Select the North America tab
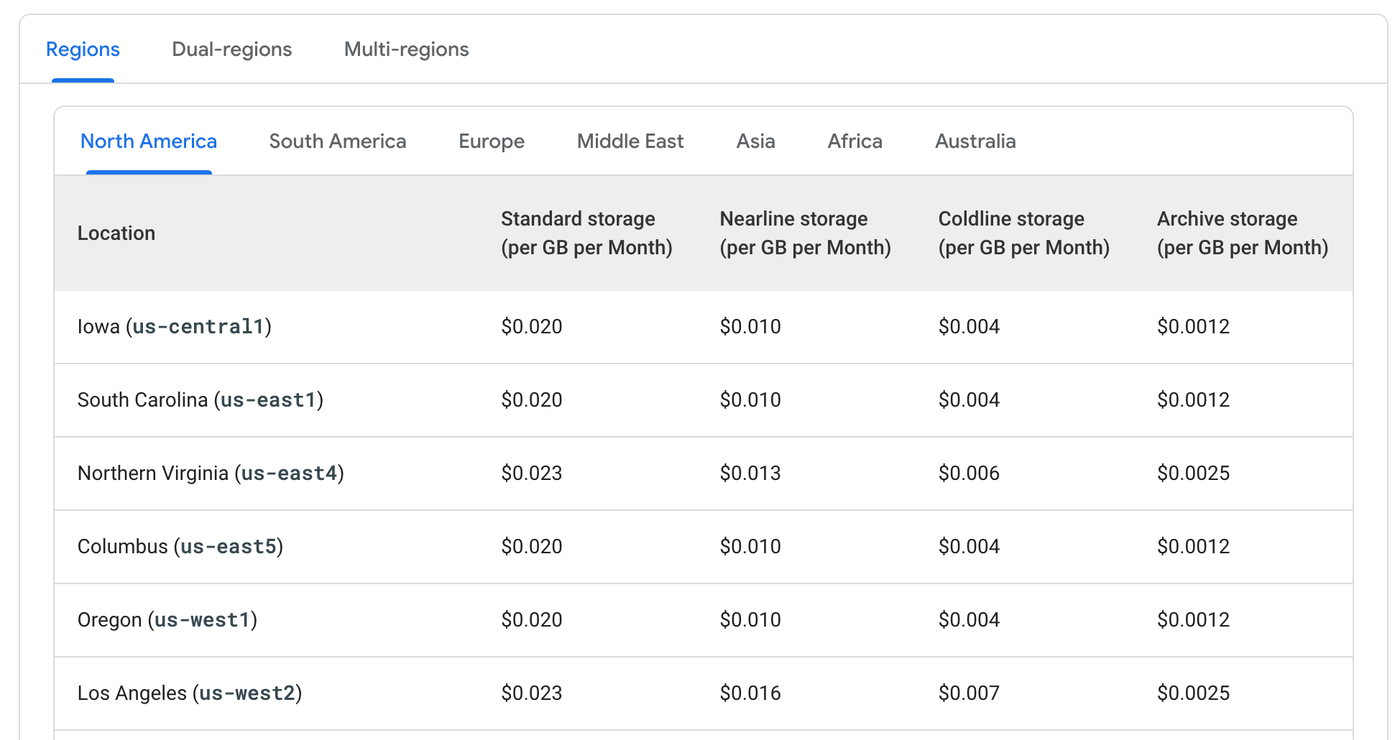Viewport: 1400px width, 740px height. coord(149,142)
